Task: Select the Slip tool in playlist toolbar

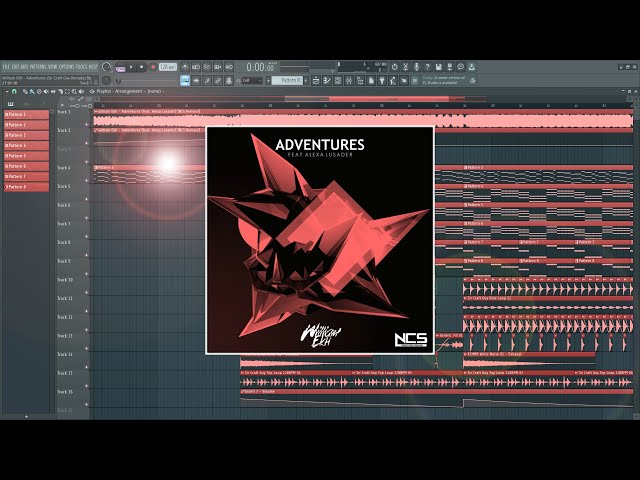Action: 53,91
